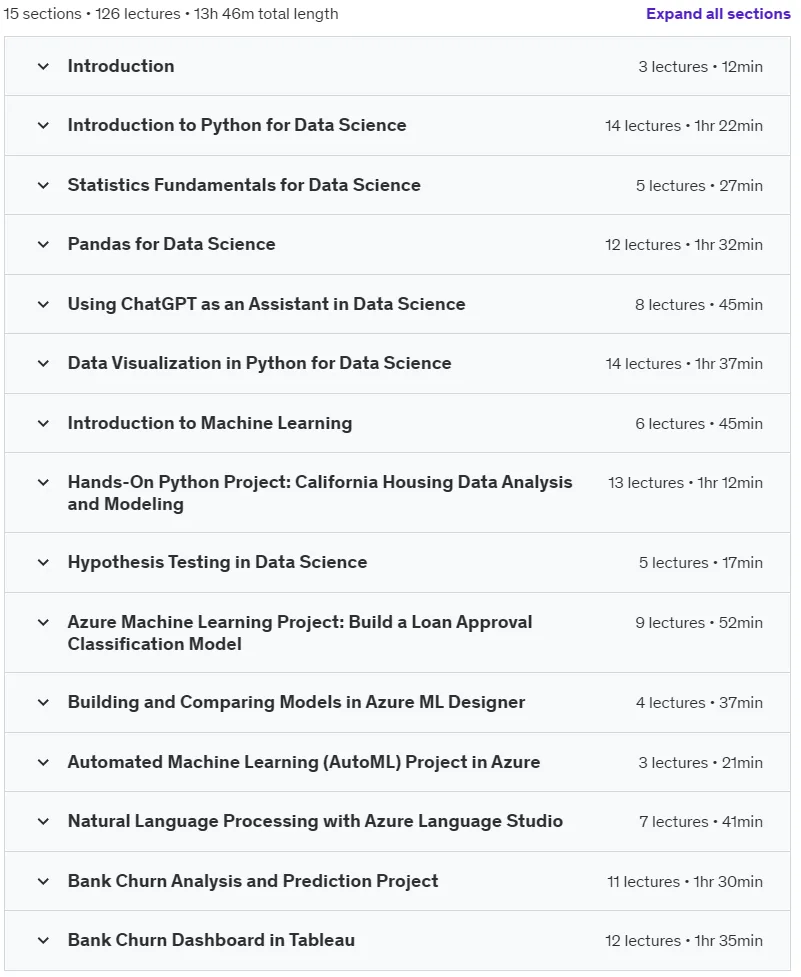Expand Bank Churn Dashboard in Tableau chevron
The image size is (801, 977).
click(x=43, y=940)
